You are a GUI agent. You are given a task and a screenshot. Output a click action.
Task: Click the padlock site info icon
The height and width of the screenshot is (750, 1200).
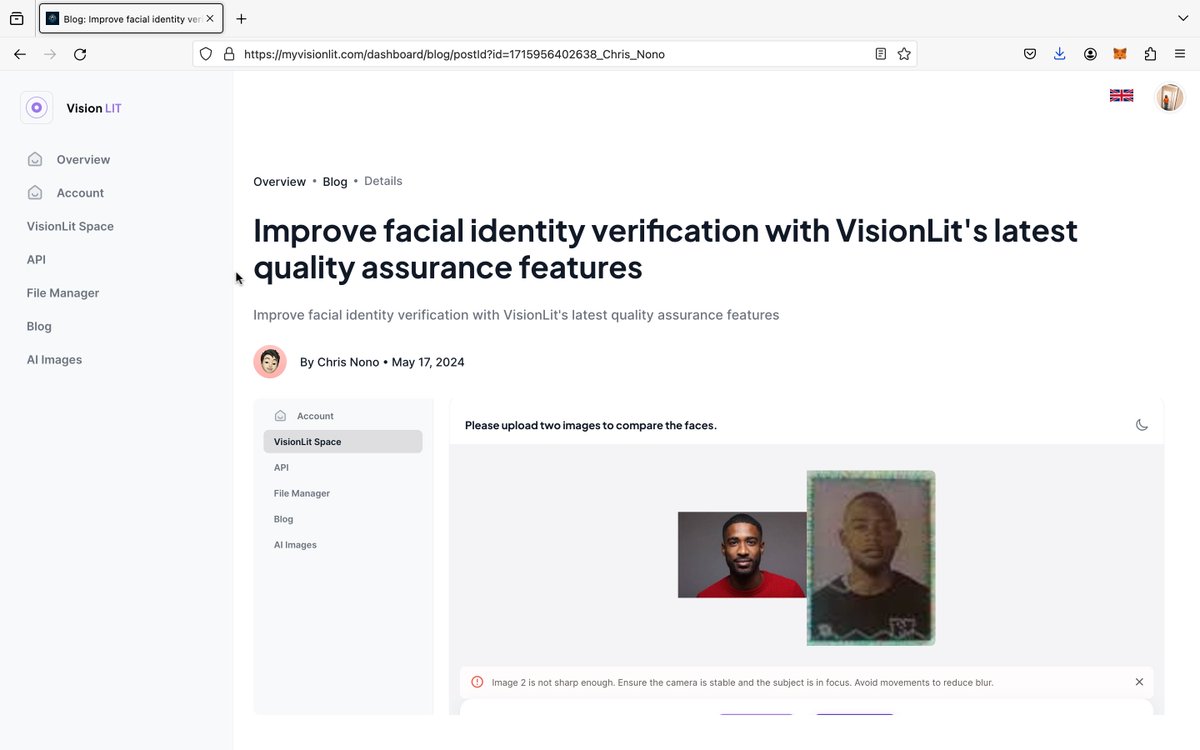[228, 54]
